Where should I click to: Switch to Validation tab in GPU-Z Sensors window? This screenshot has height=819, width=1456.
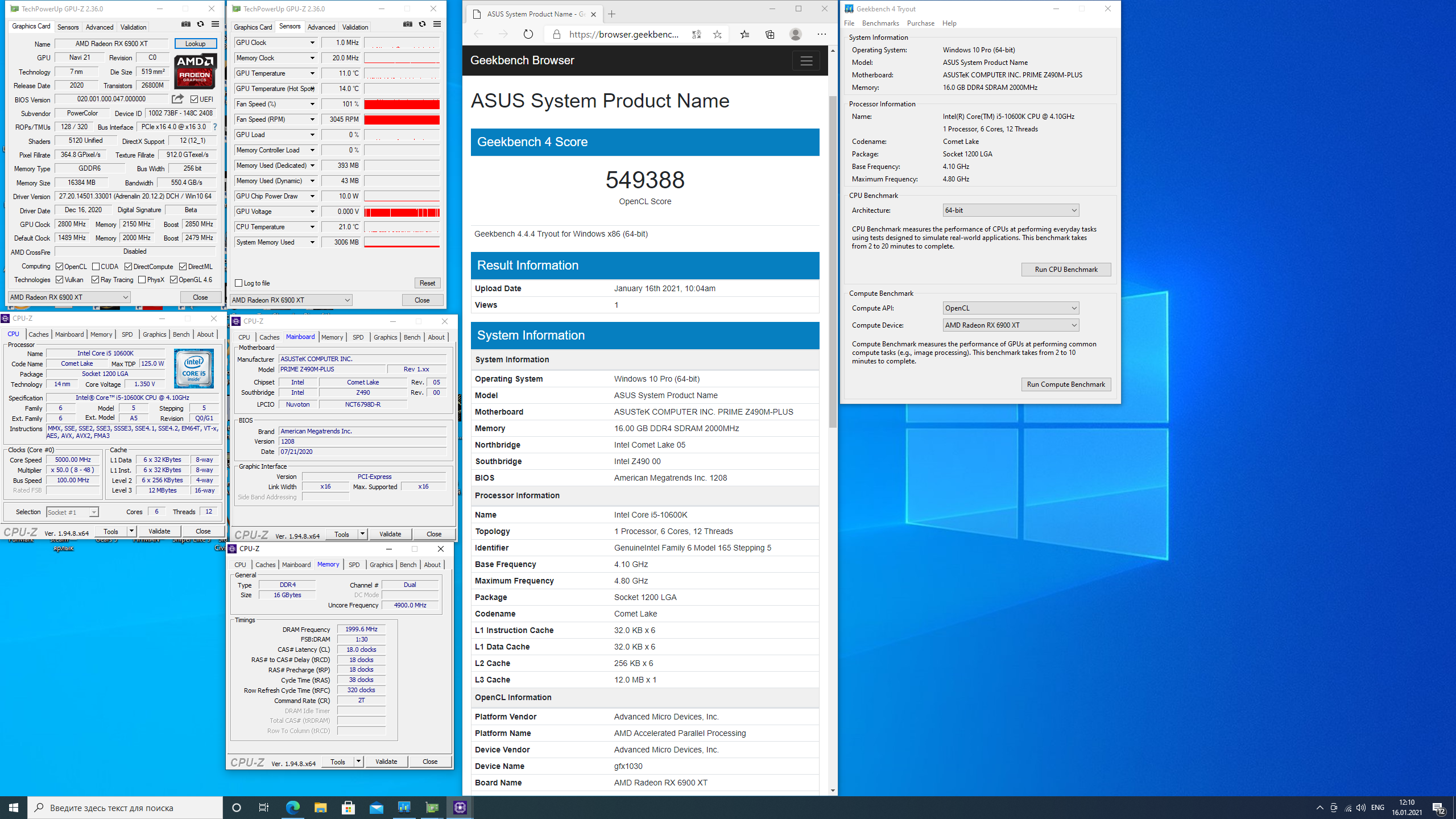[355, 27]
